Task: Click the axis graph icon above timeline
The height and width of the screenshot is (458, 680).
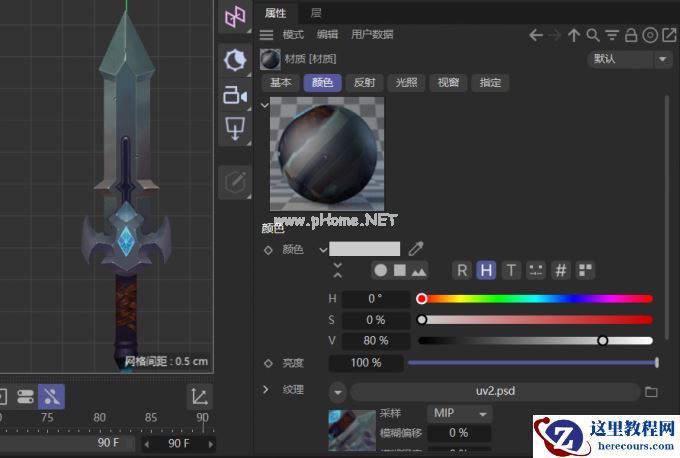Action: [x=199, y=396]
